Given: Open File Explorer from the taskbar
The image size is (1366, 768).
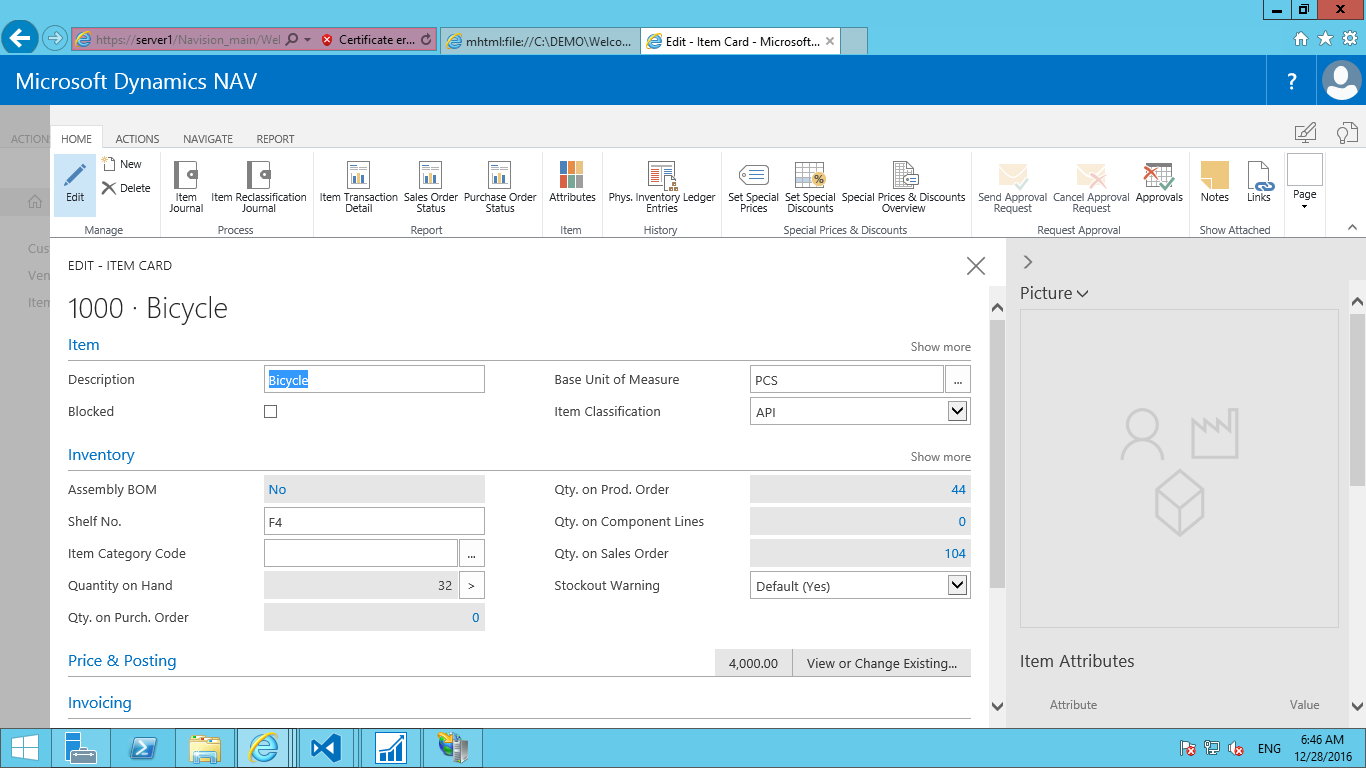Looking at the screenshot, I should pos(205,748).
